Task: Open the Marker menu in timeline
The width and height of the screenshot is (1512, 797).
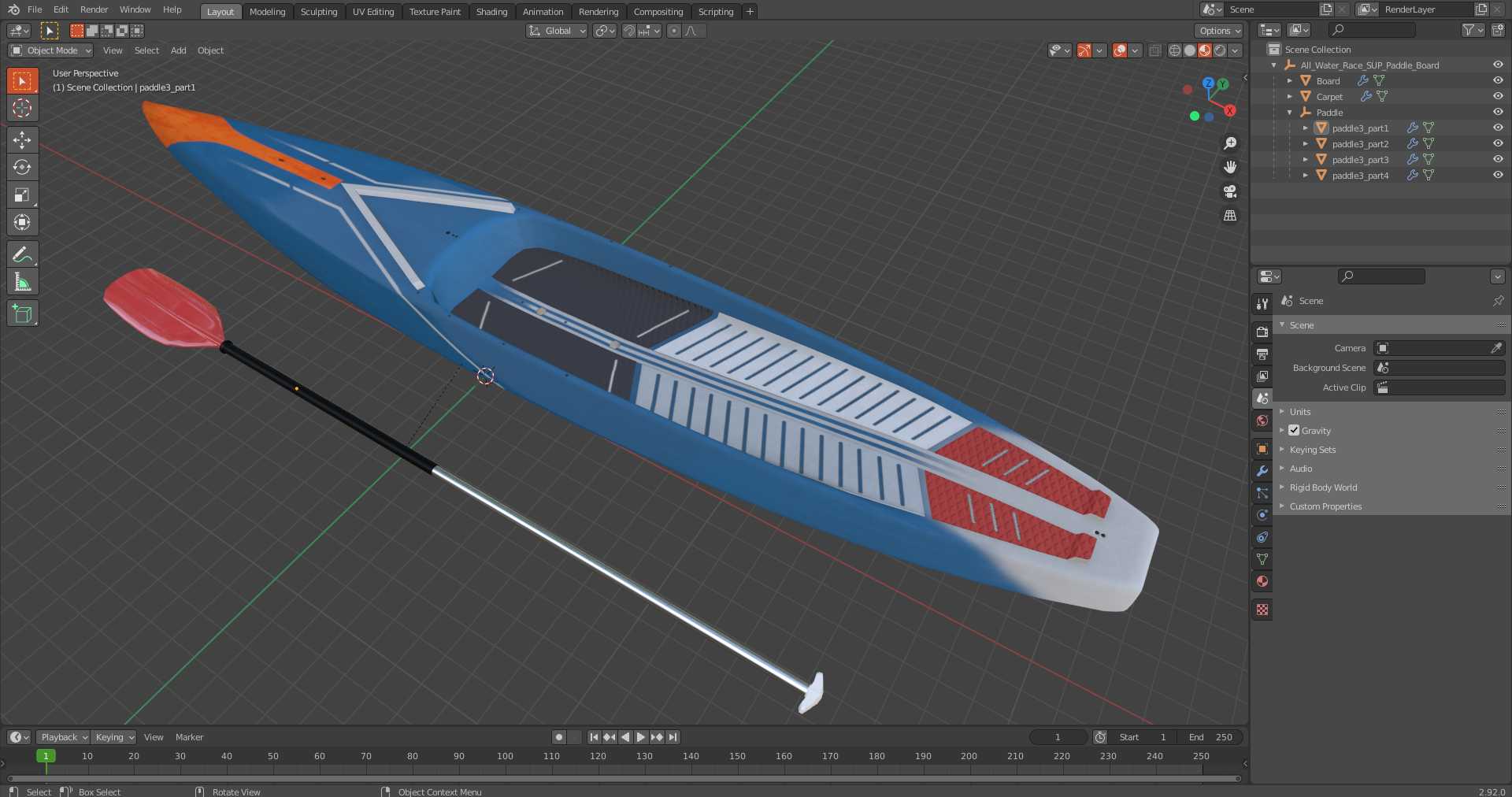Action: [x=189, y=737]
